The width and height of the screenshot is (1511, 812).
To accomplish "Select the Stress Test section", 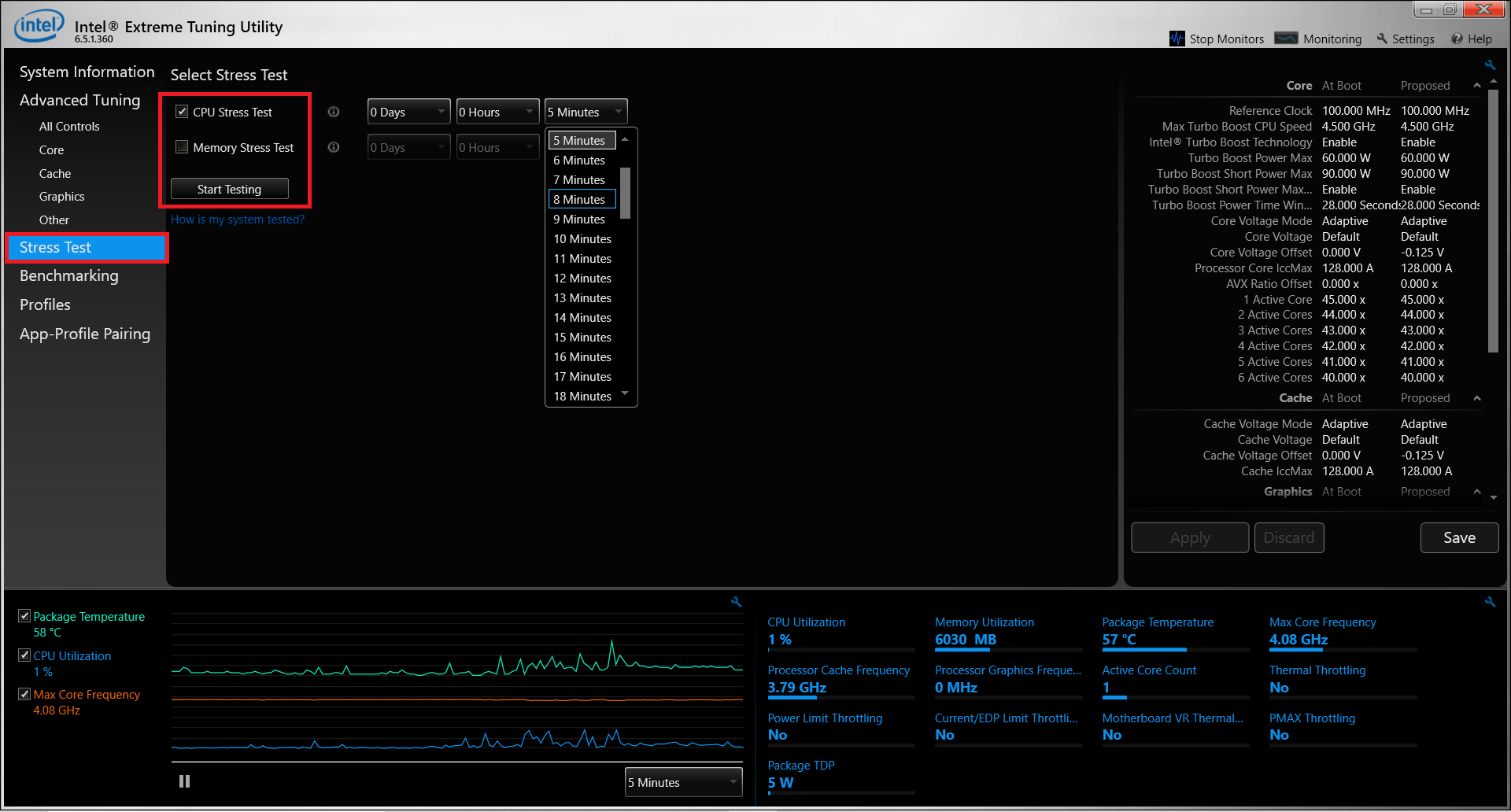I will pyautogui.click(x=86, y=247).
